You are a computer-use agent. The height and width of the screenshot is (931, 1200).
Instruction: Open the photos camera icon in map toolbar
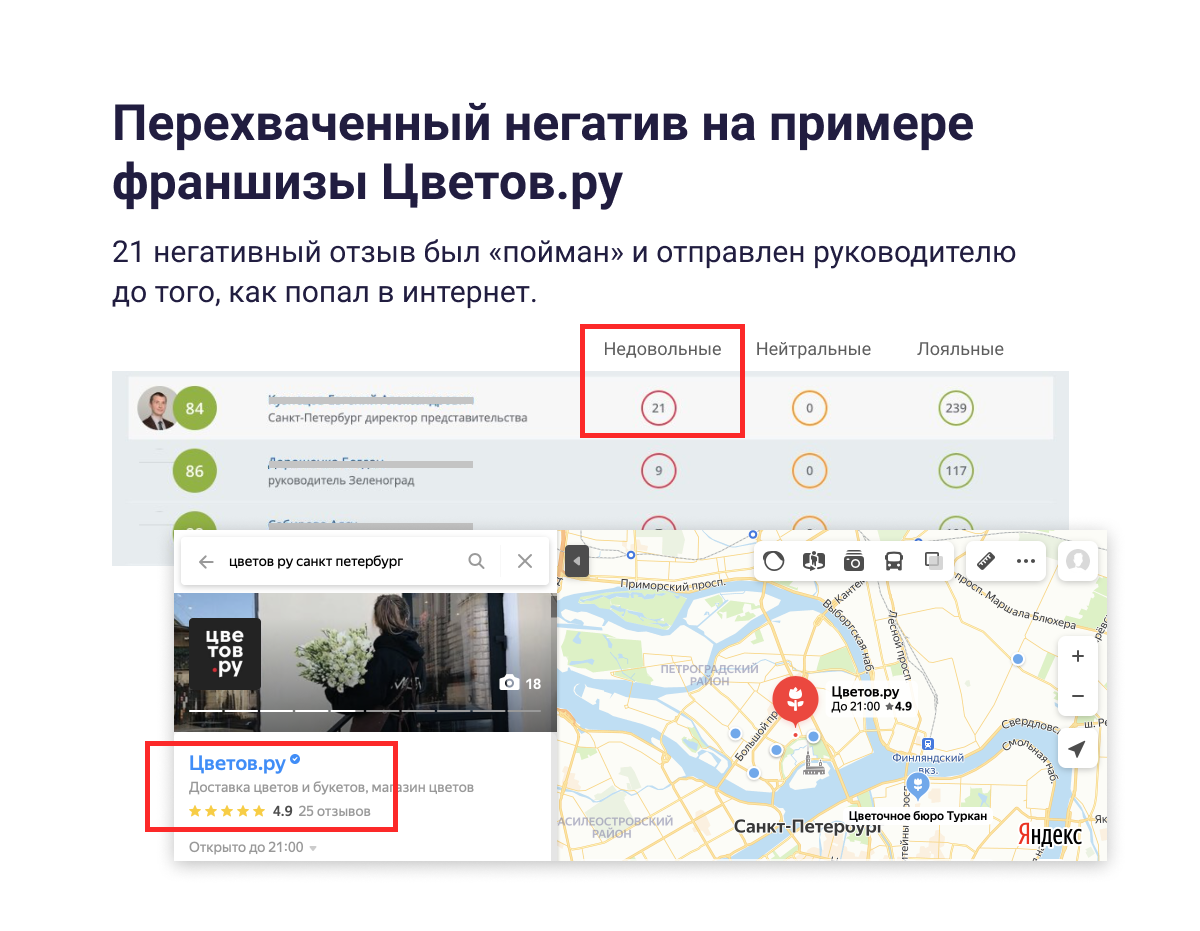click(853, 561)
